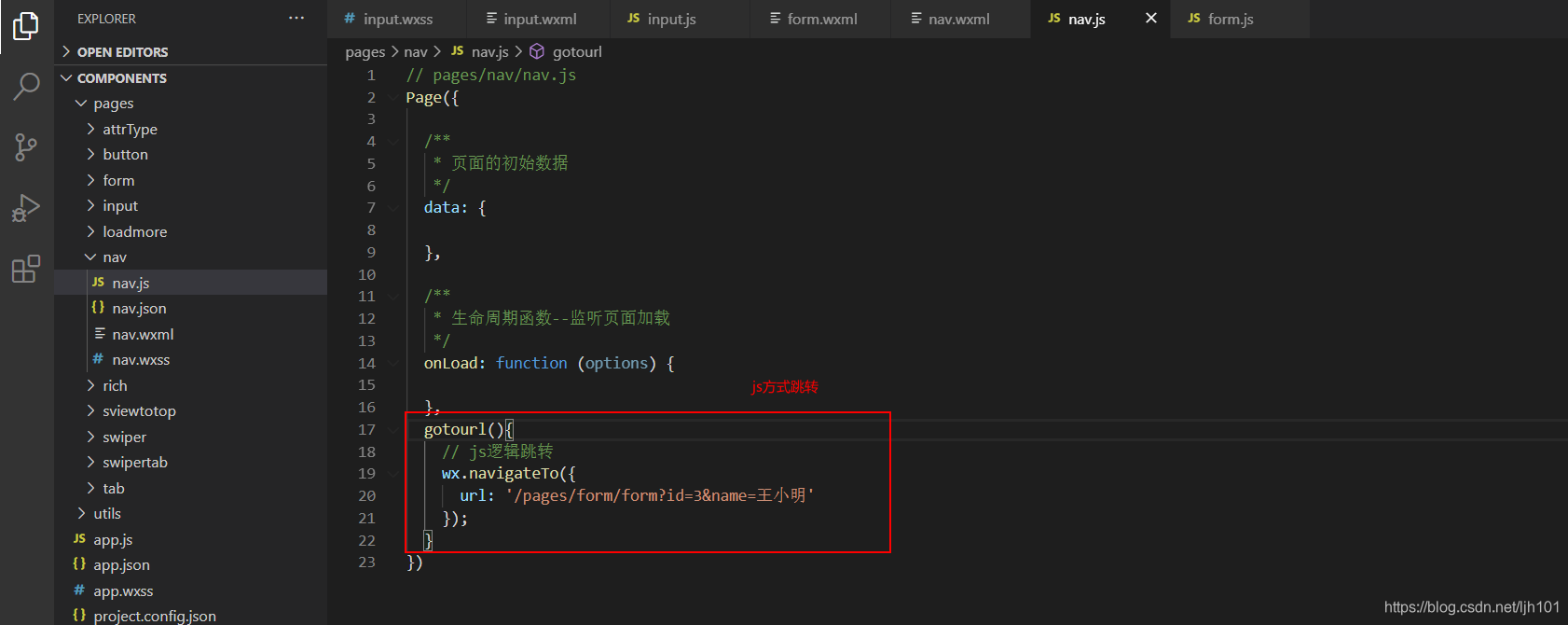Open the Search view in activity bar

[26, 86]
